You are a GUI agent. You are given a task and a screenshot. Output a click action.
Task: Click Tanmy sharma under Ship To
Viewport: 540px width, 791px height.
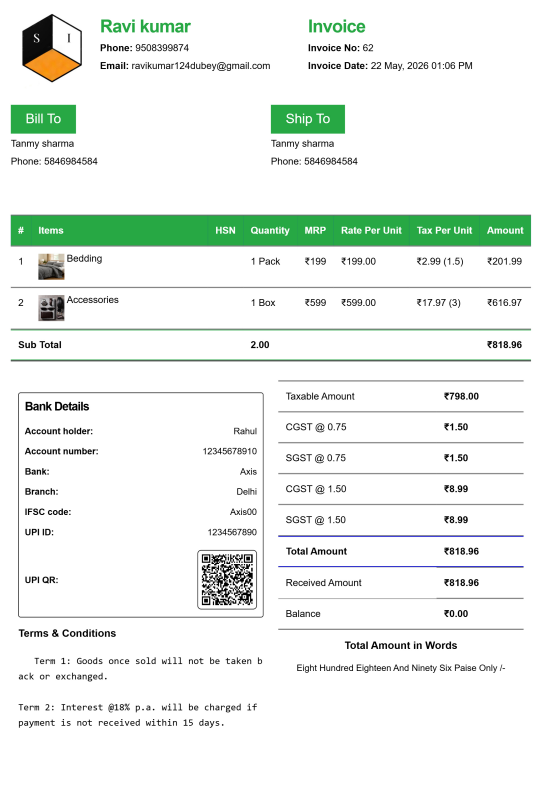pos(302,144)
